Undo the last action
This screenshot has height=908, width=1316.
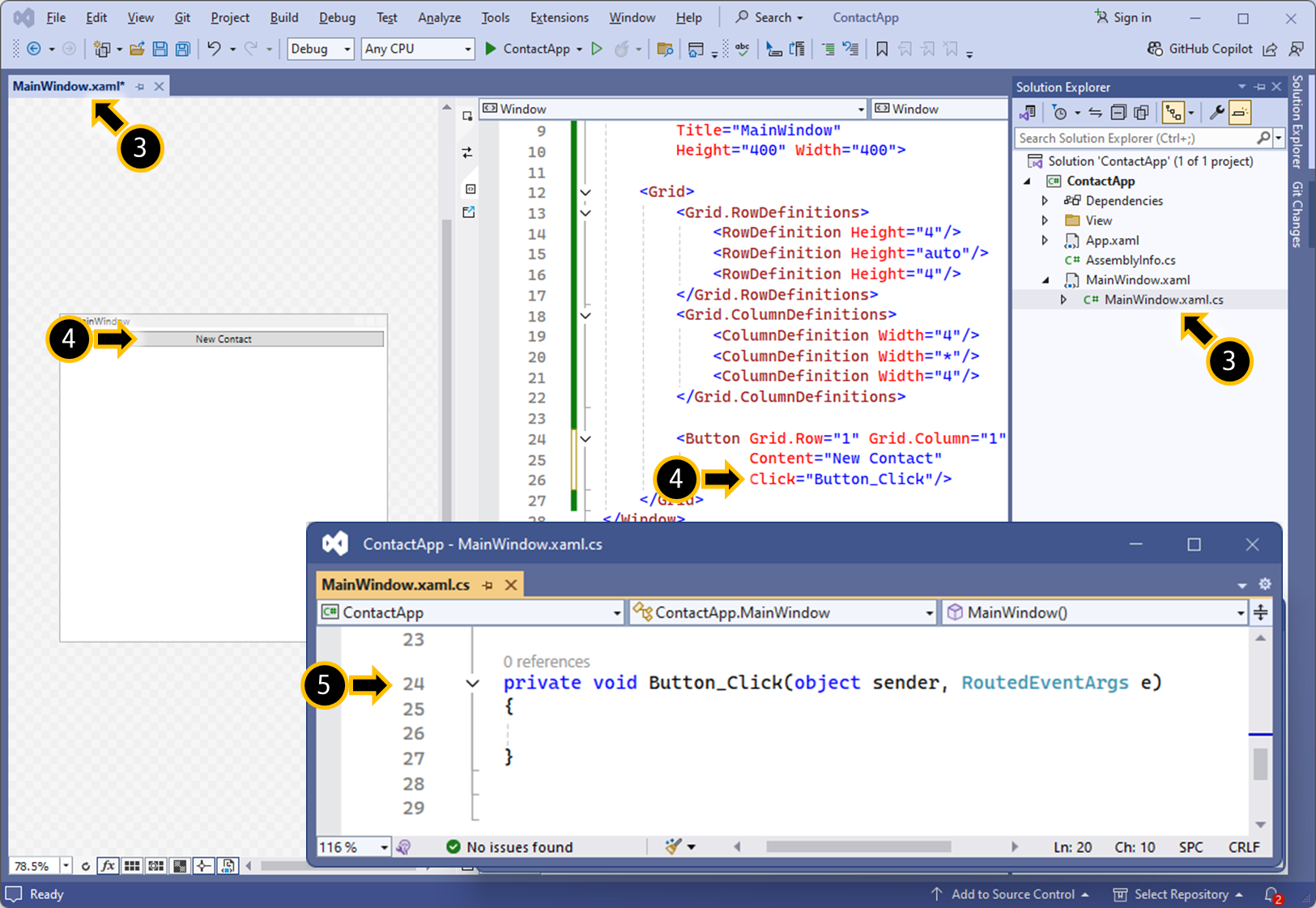214,49
